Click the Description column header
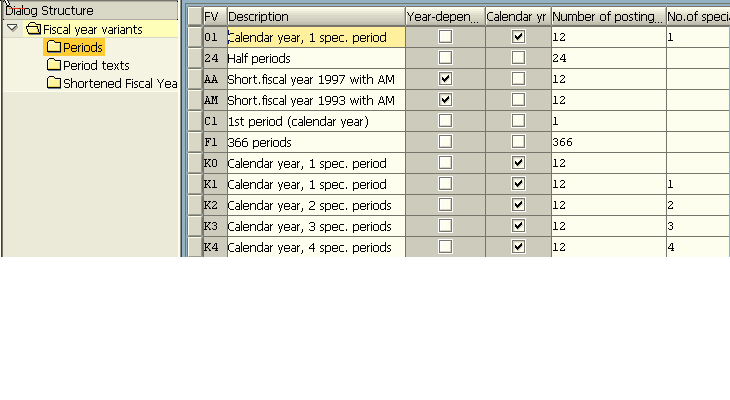Screen dimensions: 730x400 [316, 16]
